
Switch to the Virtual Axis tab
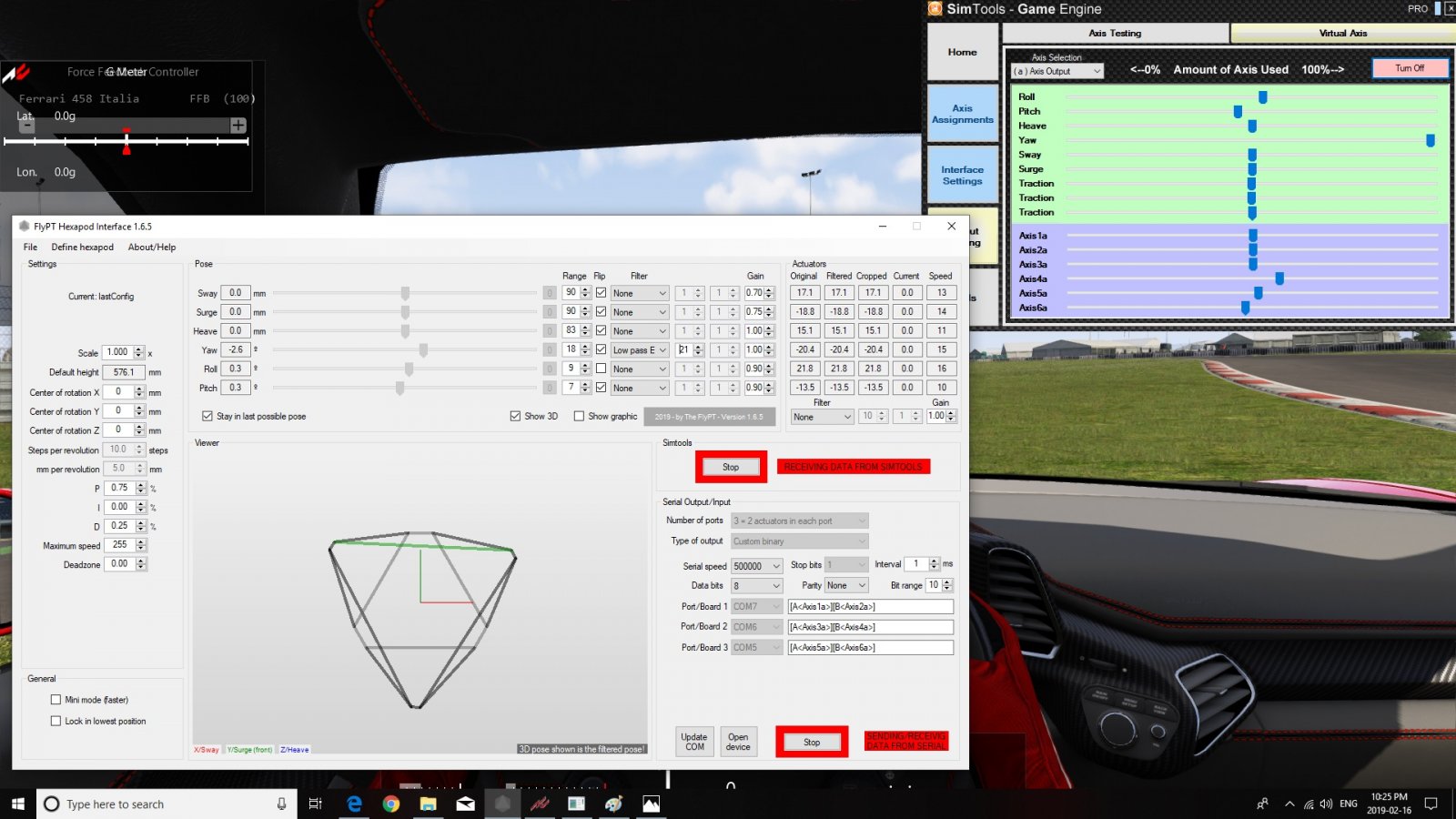1342,33
